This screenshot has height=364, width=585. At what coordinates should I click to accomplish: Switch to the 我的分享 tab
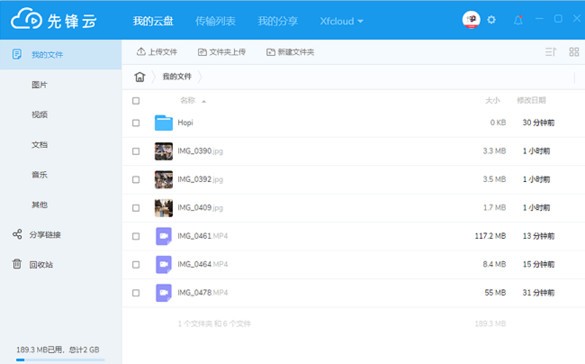click(x=278, y=21)
